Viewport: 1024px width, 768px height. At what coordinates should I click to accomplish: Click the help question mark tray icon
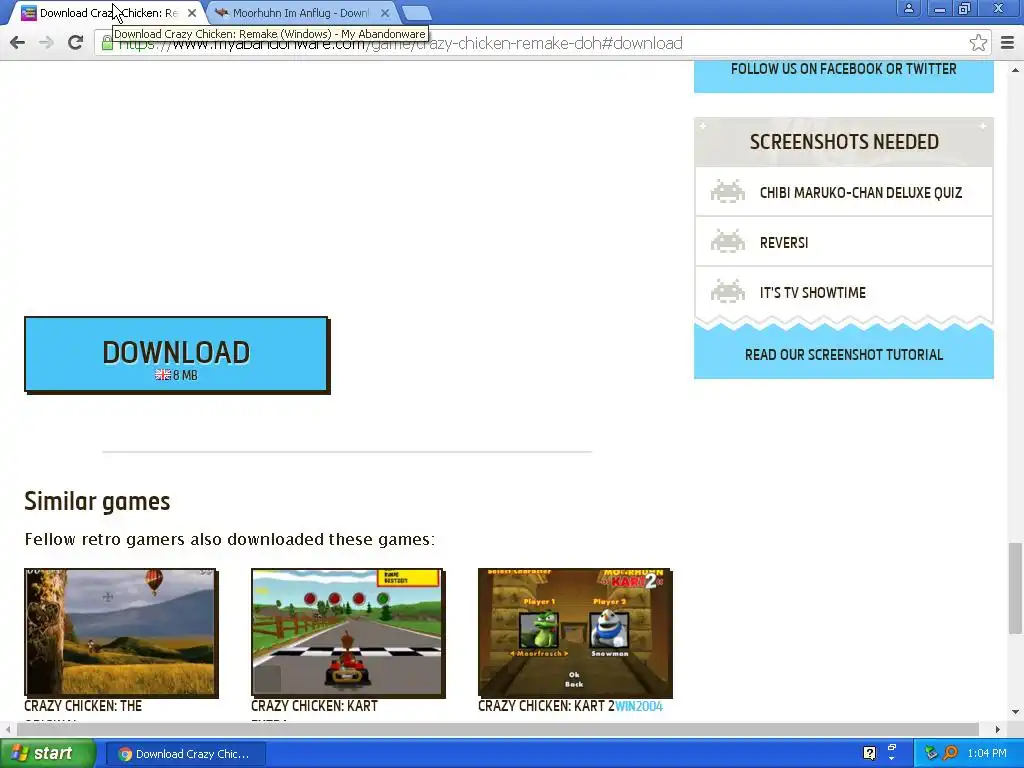point(869,753)
